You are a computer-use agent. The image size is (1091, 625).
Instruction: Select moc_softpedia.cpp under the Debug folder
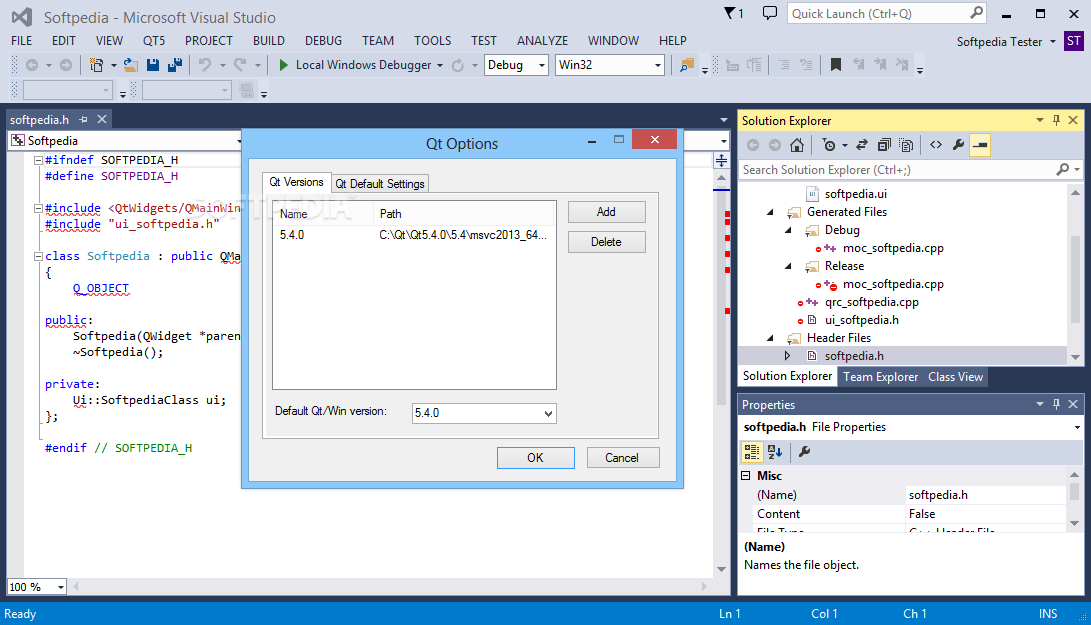[x=893, y=248]
